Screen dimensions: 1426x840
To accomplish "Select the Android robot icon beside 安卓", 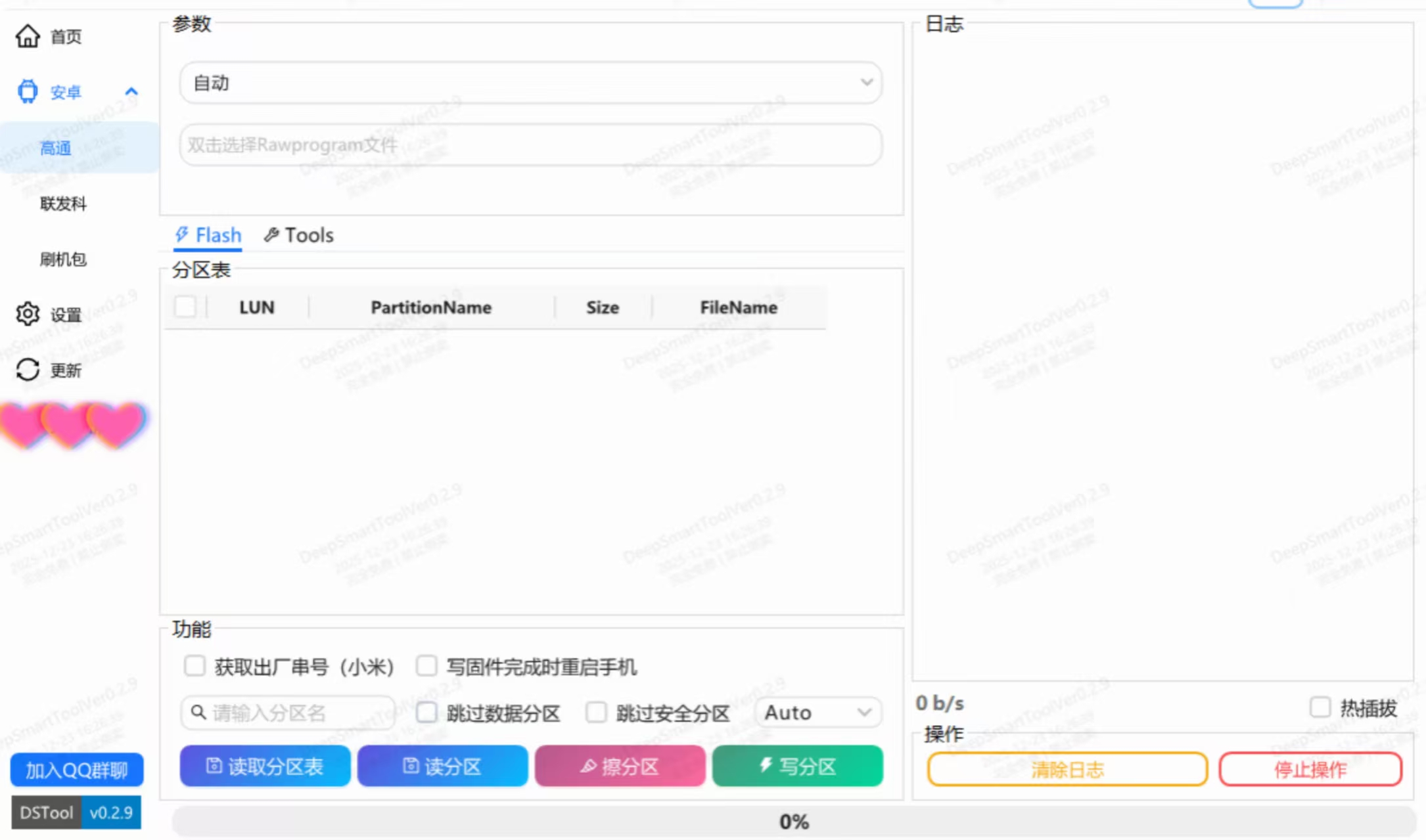I will tap(27, 91).
